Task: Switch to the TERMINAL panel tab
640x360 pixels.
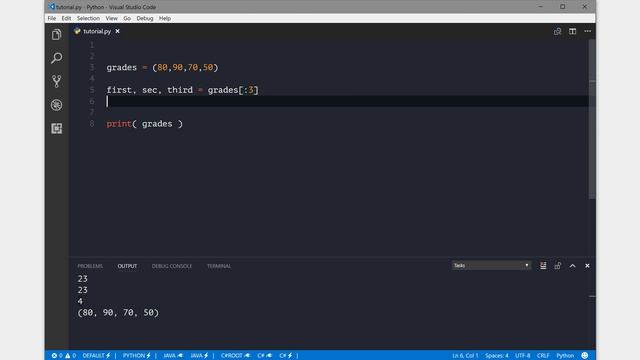Action: 219,266
